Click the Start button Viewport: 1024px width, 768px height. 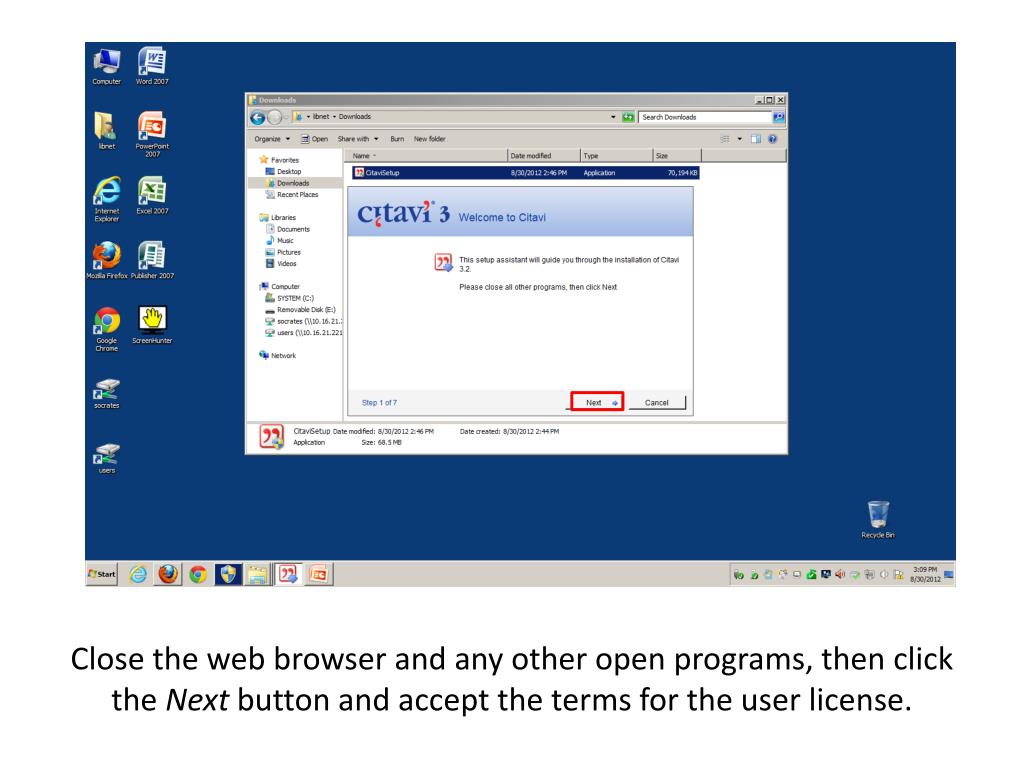click(x=102, y=574)
